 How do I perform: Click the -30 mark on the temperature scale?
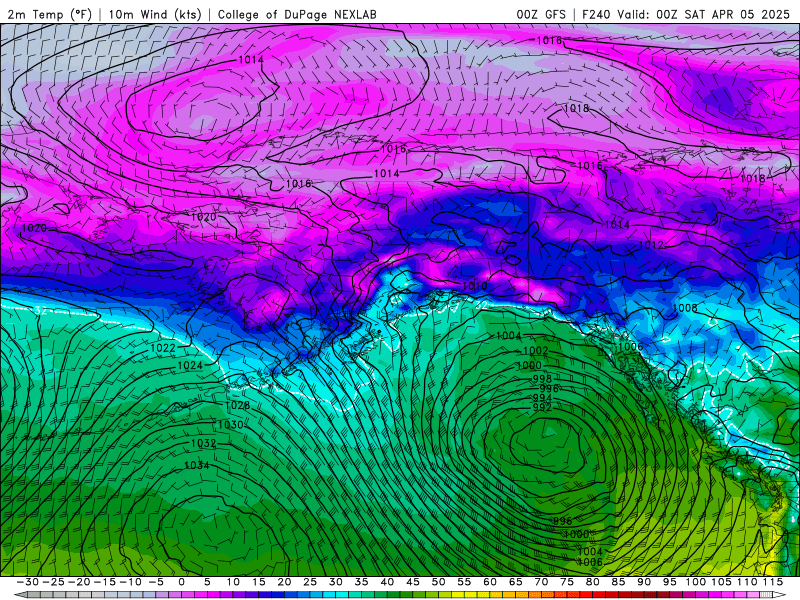28,582
